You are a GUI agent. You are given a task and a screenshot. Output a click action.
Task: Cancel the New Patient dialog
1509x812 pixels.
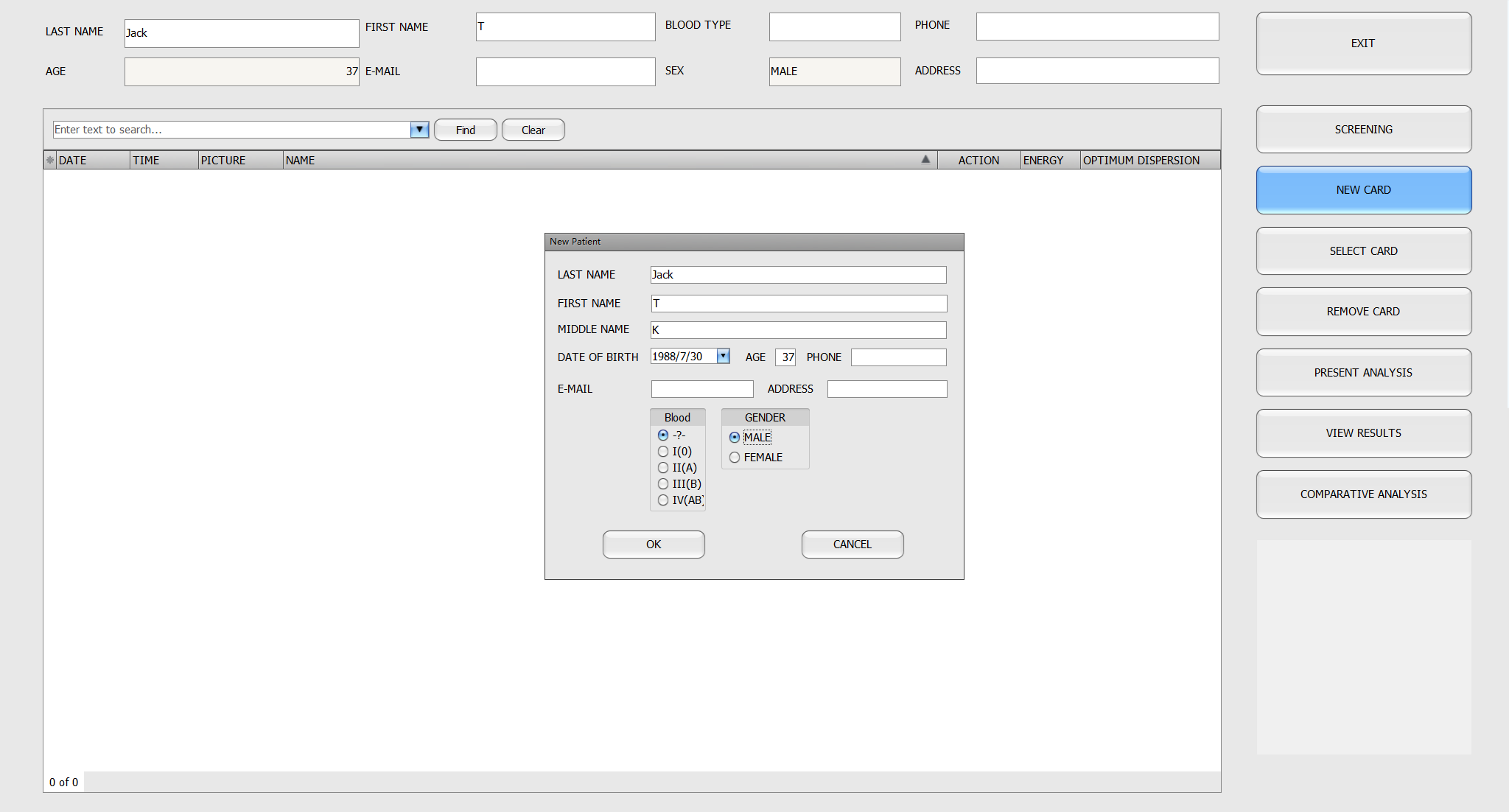(x=852, y=545)
